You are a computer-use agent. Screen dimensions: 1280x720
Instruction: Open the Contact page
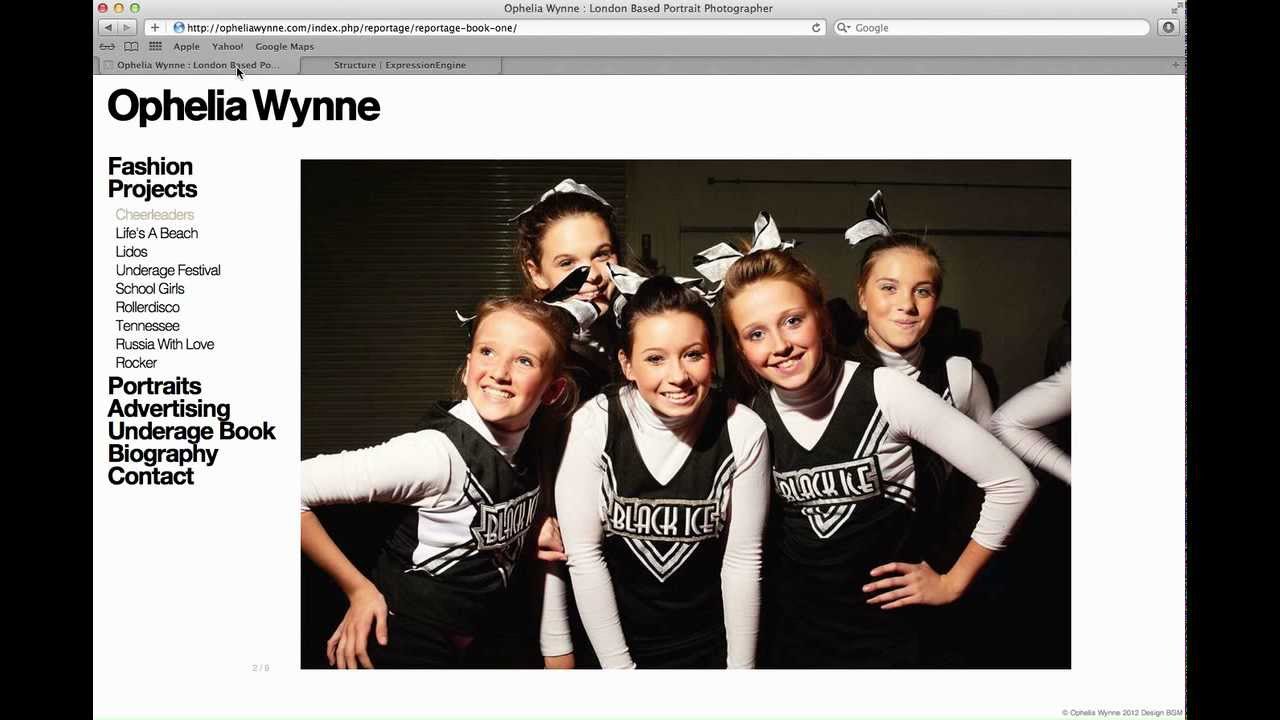(x=150, y=476)
